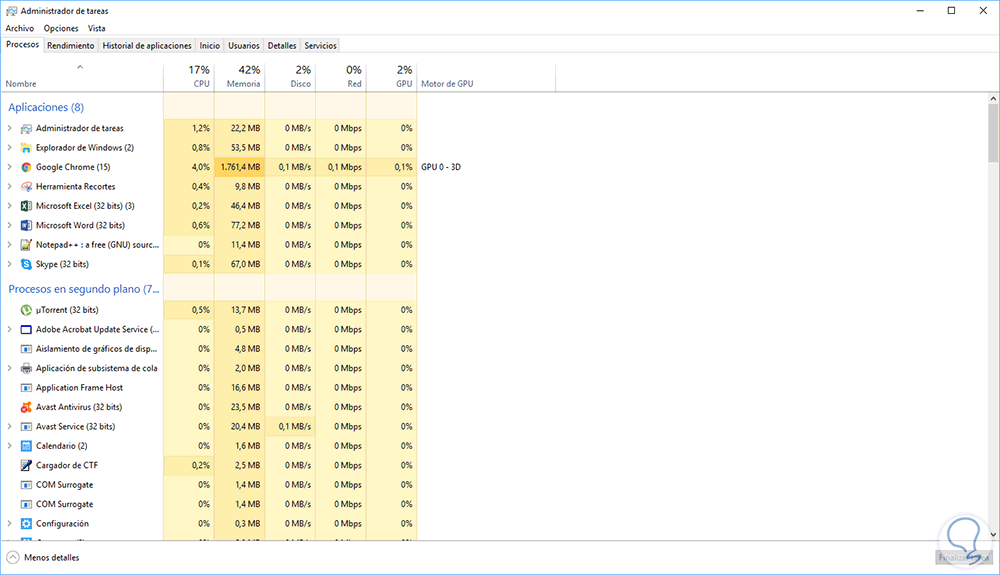Sort by the CPU column header
Image resolution: width=1000 pixels, height=575 pixels.
click(189, 76)
